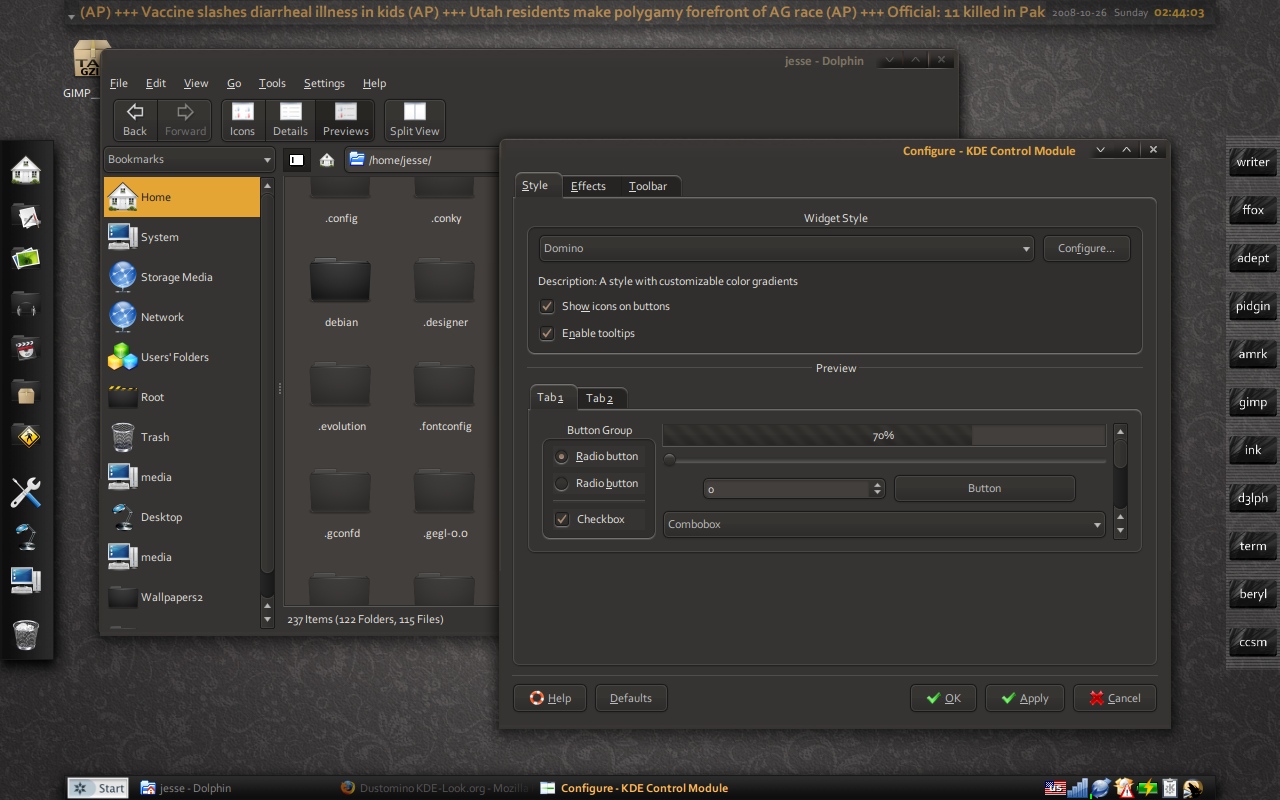The image size is (1280, 800).
Task: Open the Bookmarks panel dropdown in Dolphin
Action: (189, 159)
